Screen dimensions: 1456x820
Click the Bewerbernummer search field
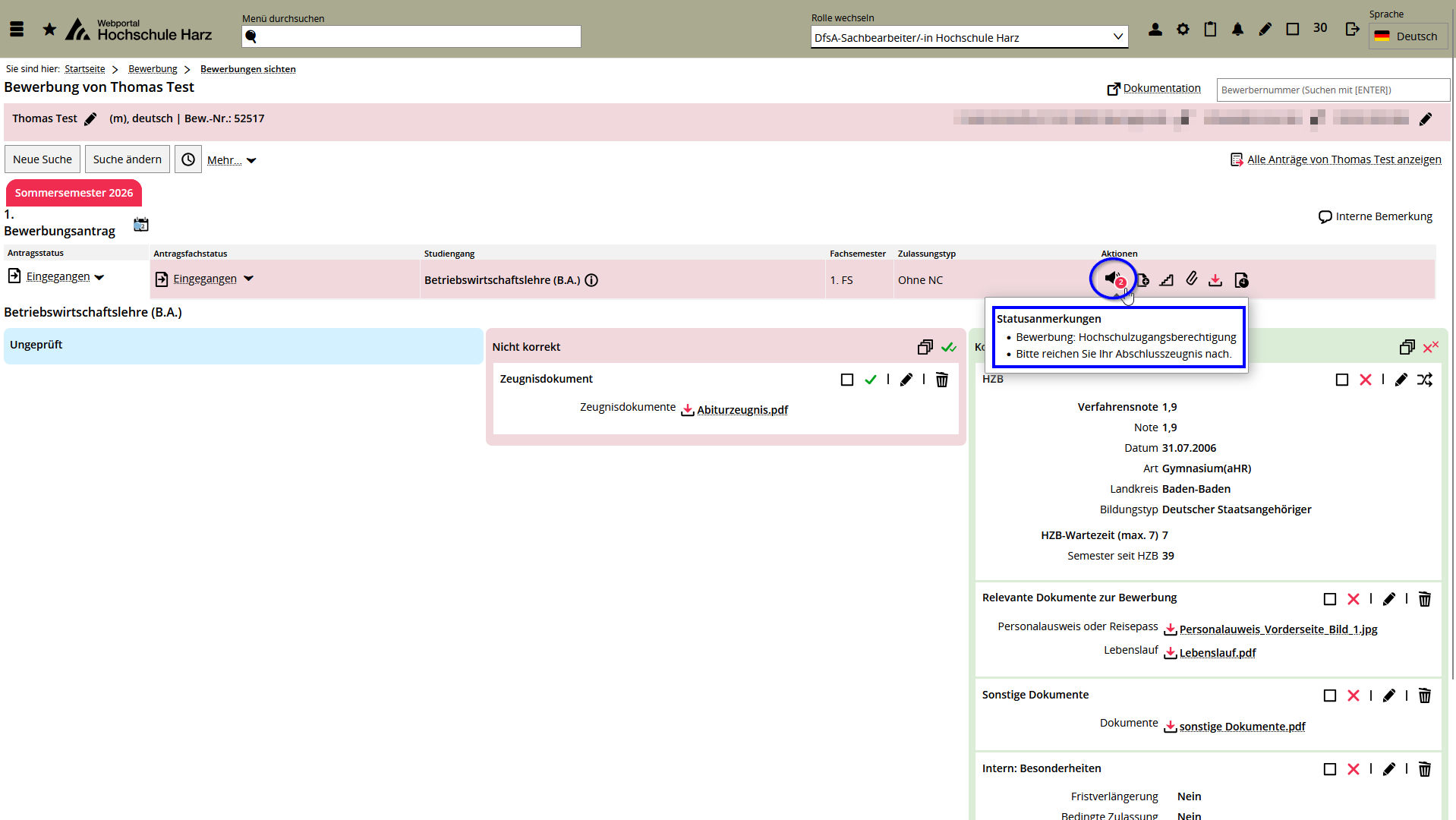coord(1332,90)
